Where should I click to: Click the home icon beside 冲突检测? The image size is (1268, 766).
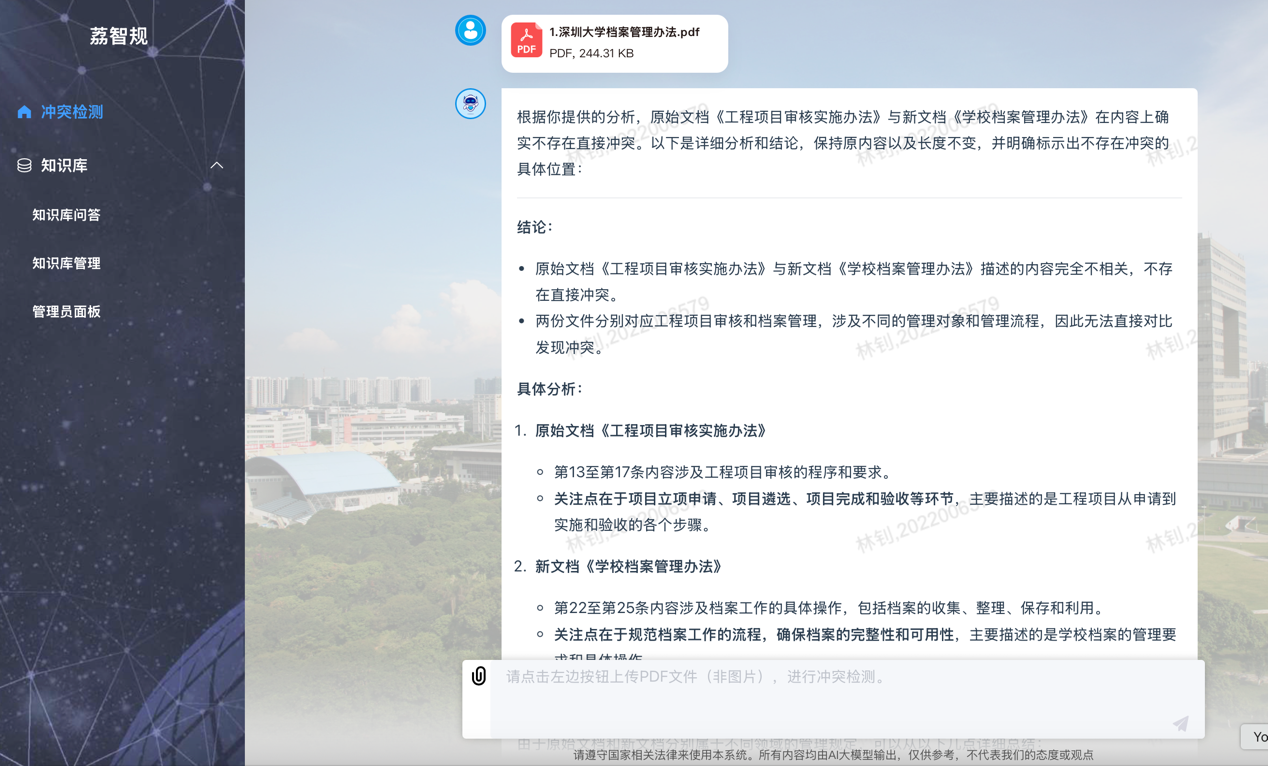[x=25, y=112]
